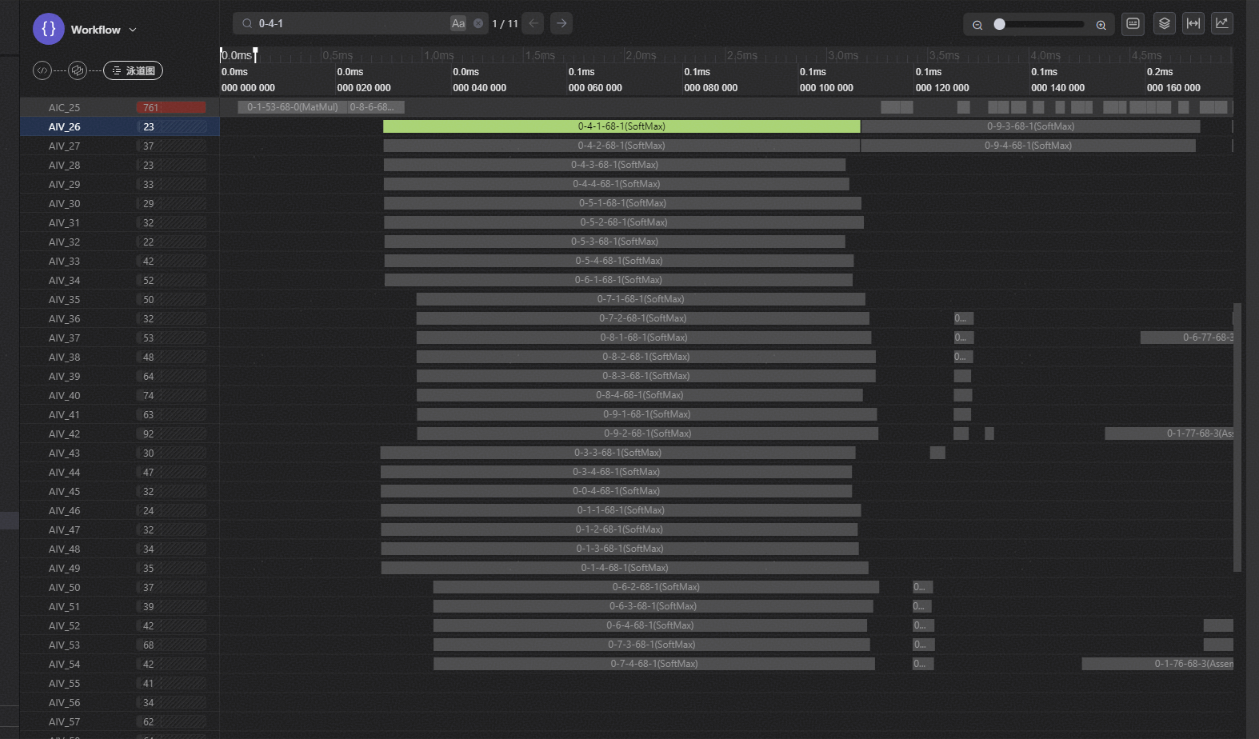Image resolution: width=1259 pixels, height=739 pixels.
Task: Clear the search field with the X icon
Action: point(478,23)
